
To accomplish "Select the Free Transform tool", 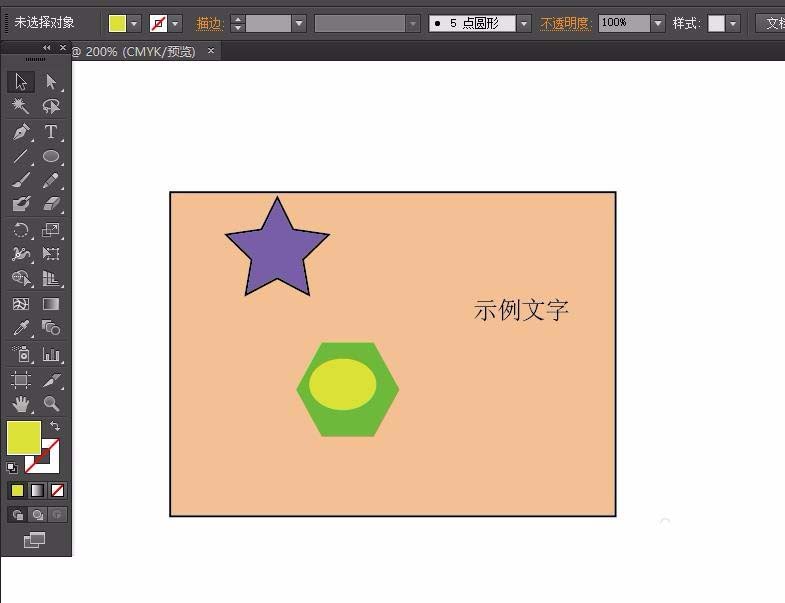I will coord(51,254).
